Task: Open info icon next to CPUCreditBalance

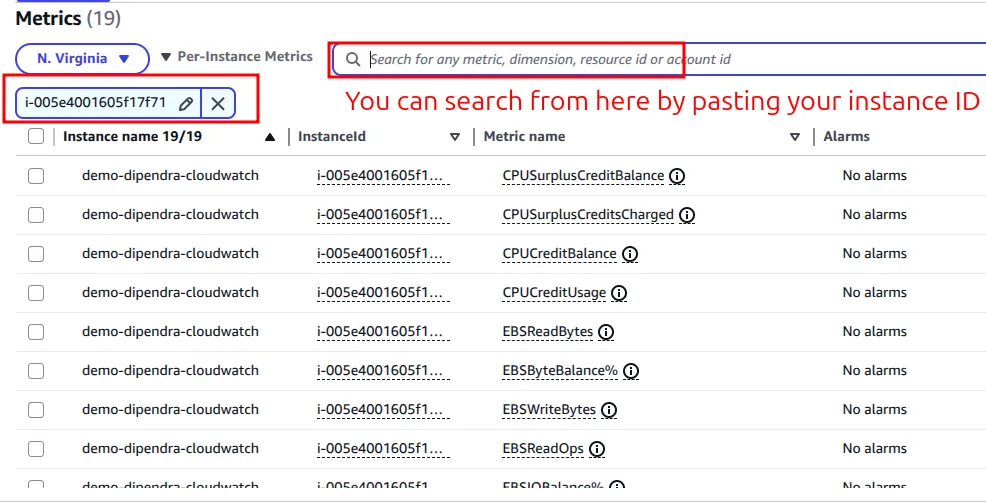Action: (629, 254)
